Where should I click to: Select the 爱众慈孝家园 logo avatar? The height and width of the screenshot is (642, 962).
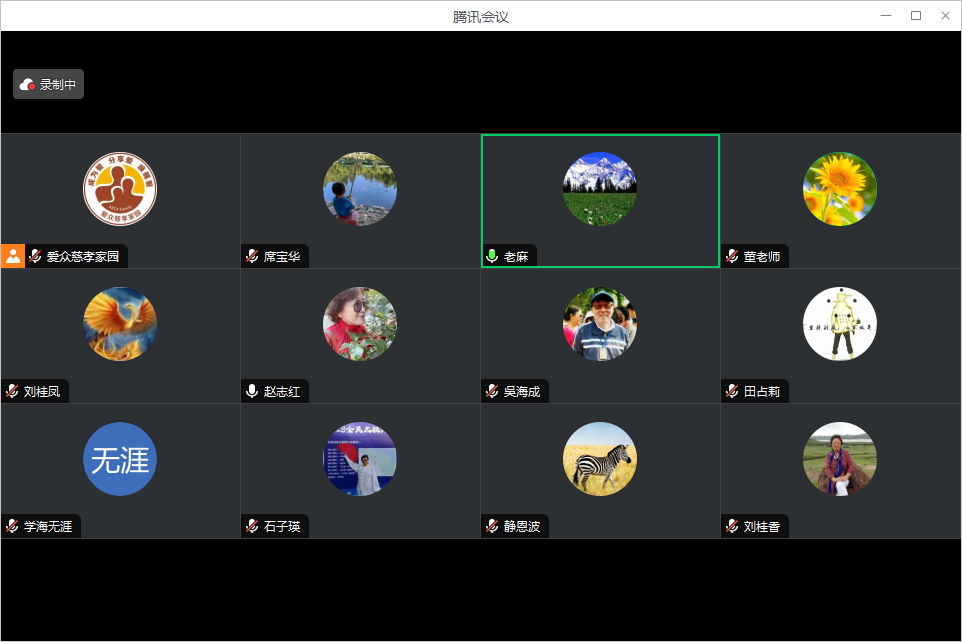coord(120,189)
